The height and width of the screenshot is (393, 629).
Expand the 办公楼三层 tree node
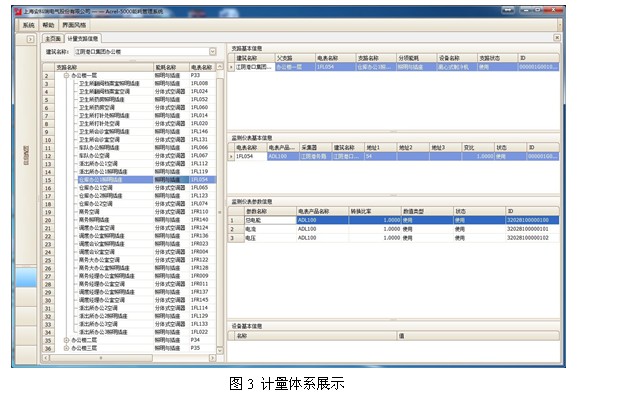[x=67, y=348]
